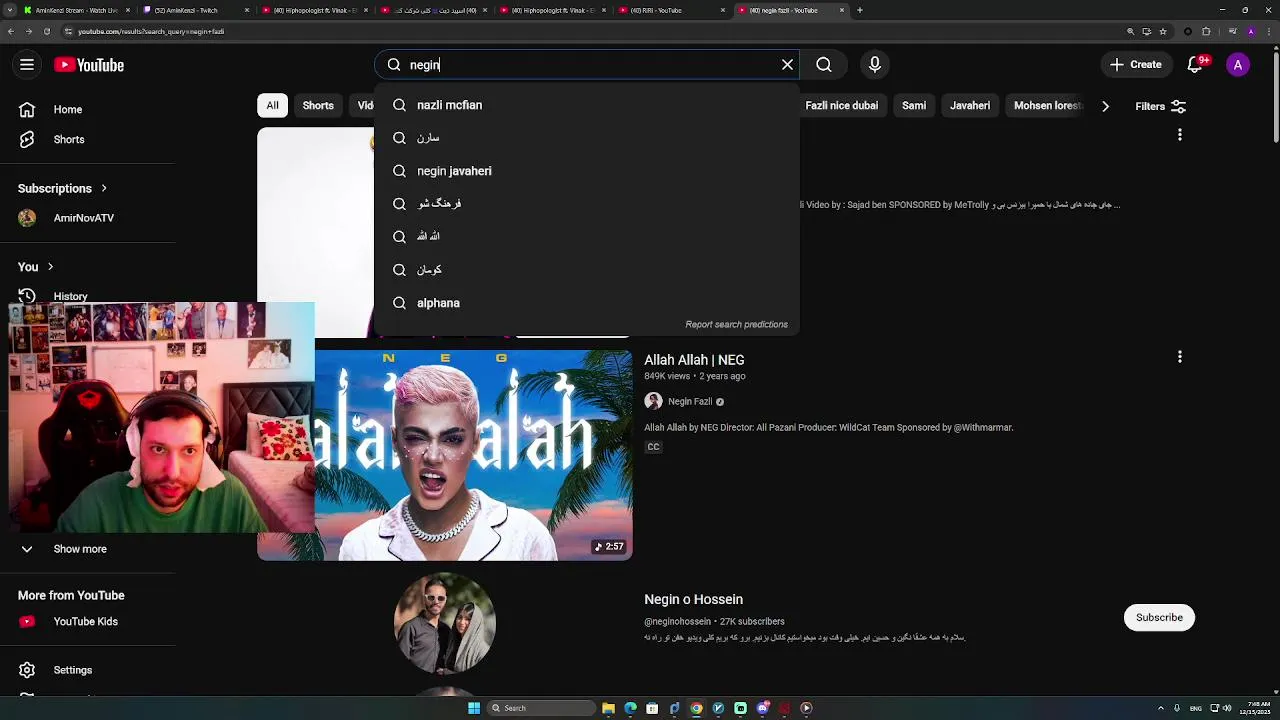Click the browser address bar URL
The width and height of the screenshot is (1280, 720).
(150, 31)
